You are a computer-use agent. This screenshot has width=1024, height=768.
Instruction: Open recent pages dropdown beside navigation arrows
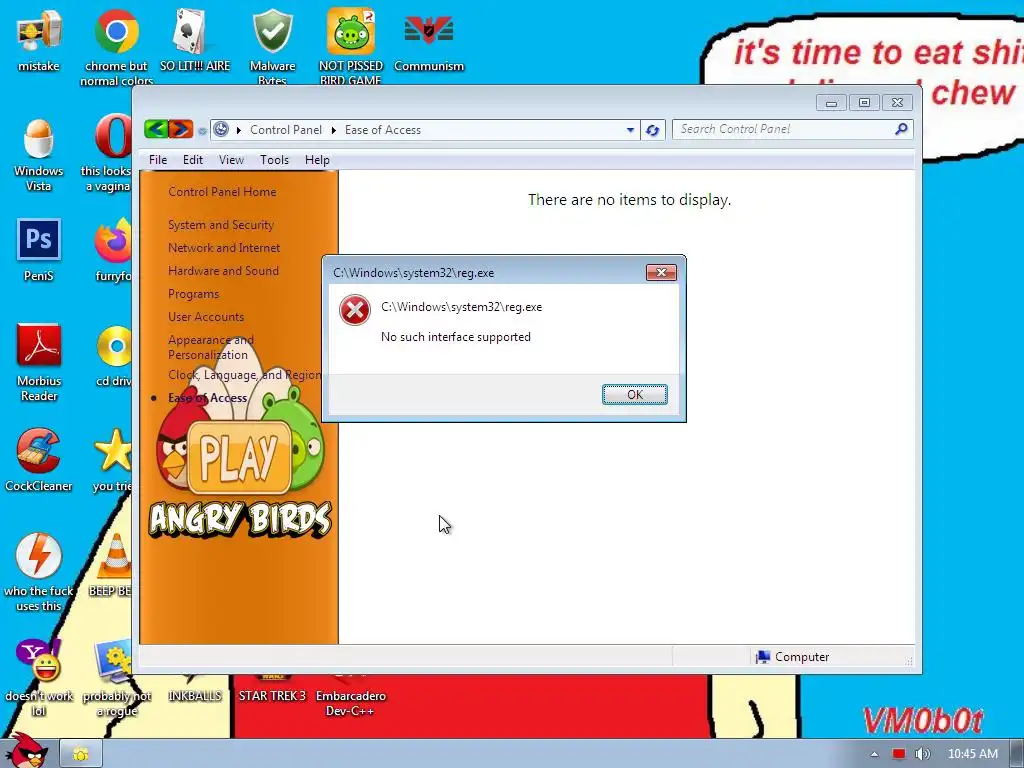[x=202, y=131]
